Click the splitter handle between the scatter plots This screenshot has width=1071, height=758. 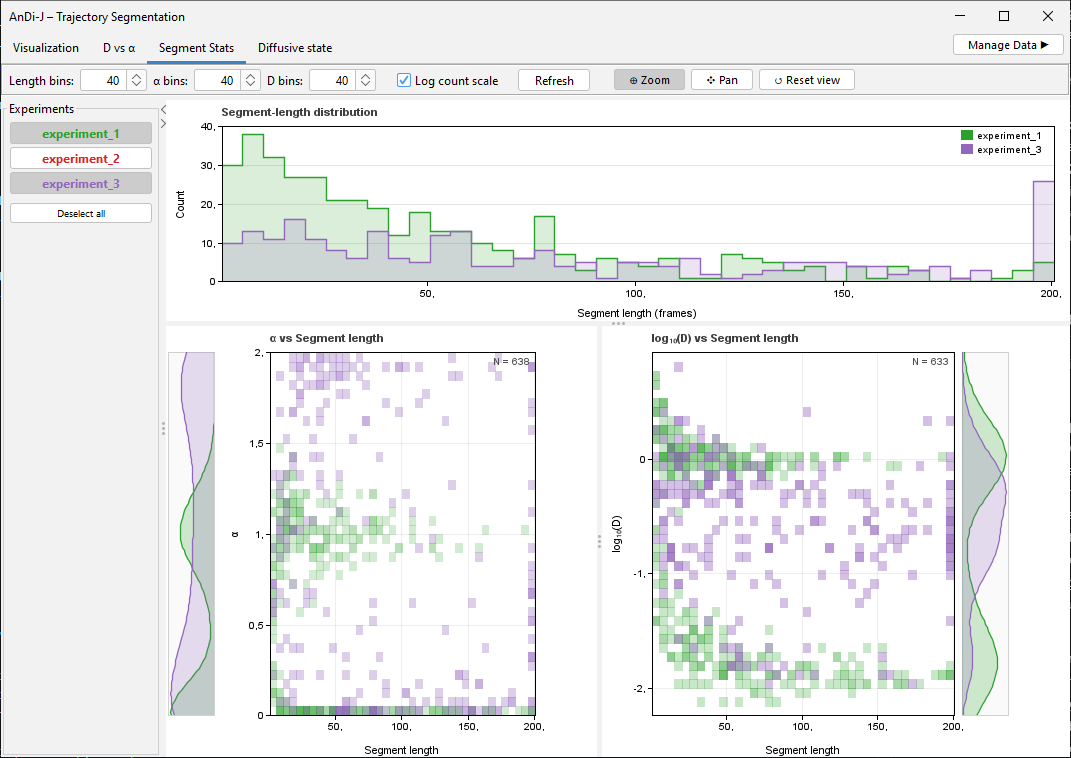click(x=599, y=542)
